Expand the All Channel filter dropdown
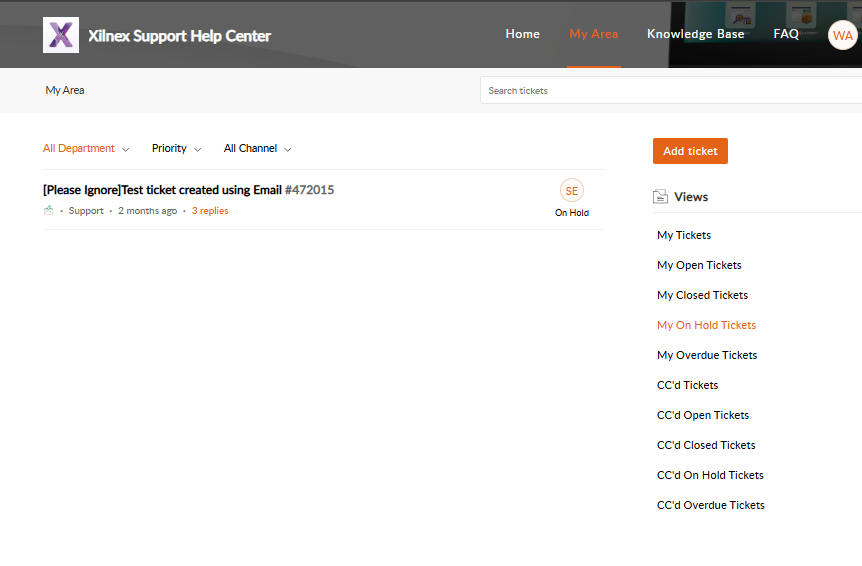 (x=257, y=149)
